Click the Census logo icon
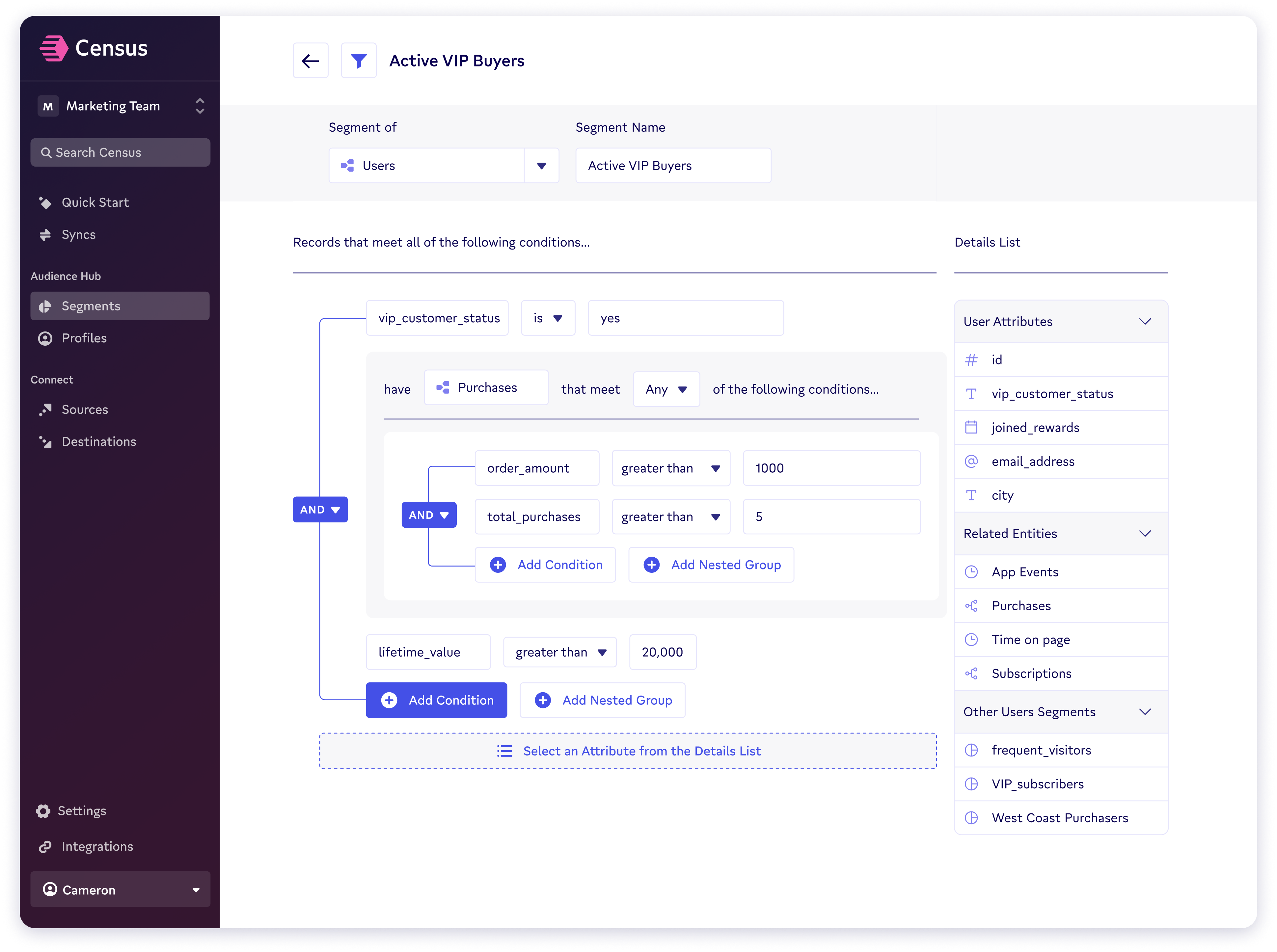The image size is (1277, 952). tap(54, 48)
